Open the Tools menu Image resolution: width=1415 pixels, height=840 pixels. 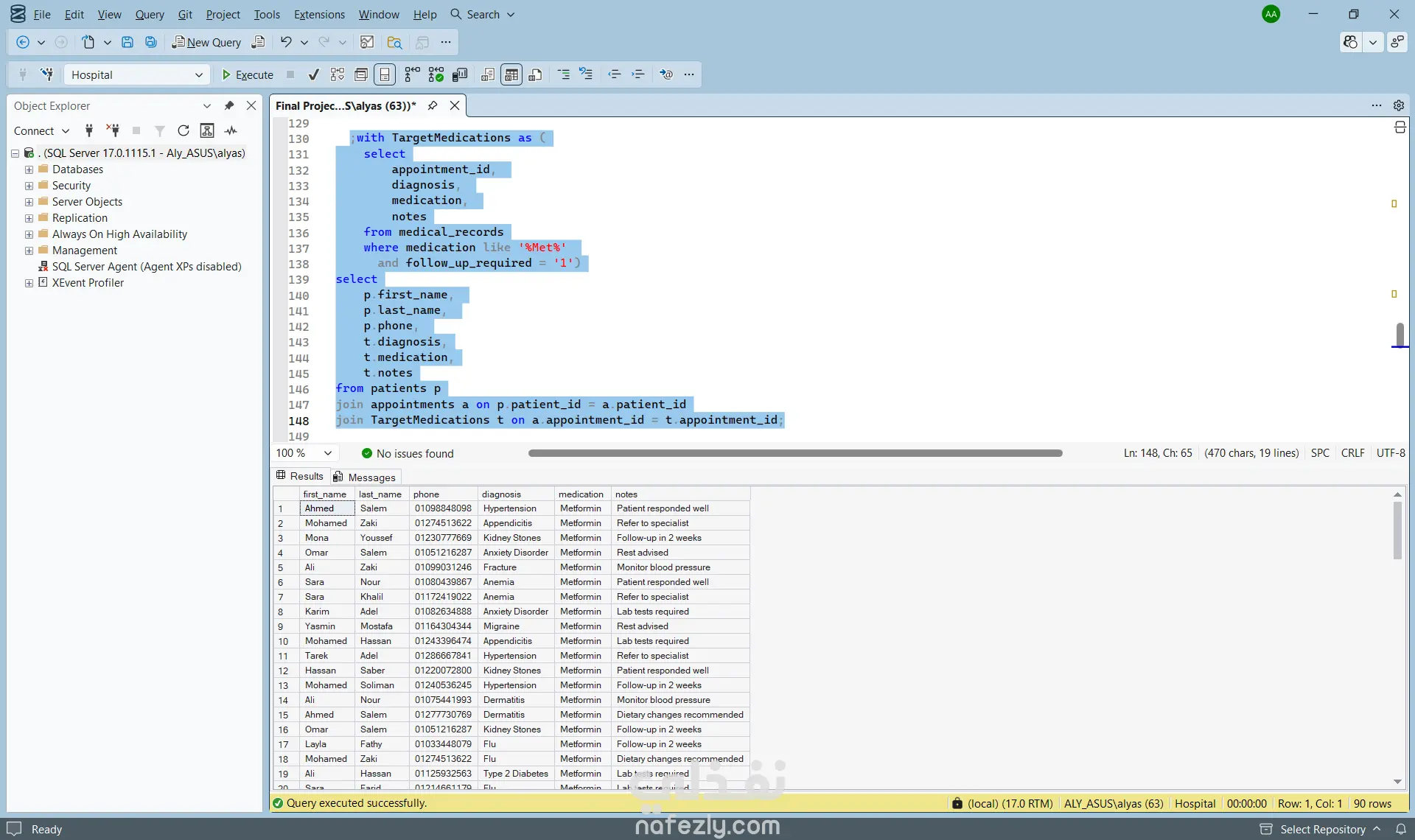(267, 14)
